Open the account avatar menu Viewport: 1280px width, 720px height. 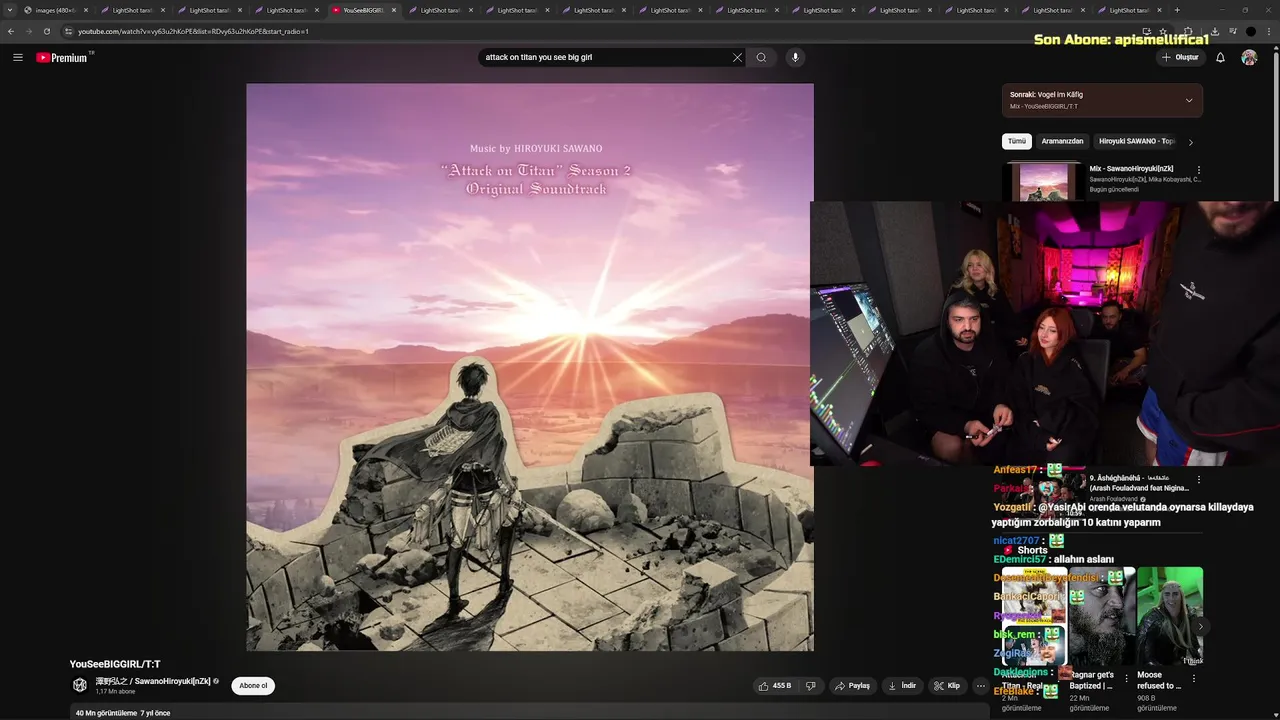point(1249,58)
